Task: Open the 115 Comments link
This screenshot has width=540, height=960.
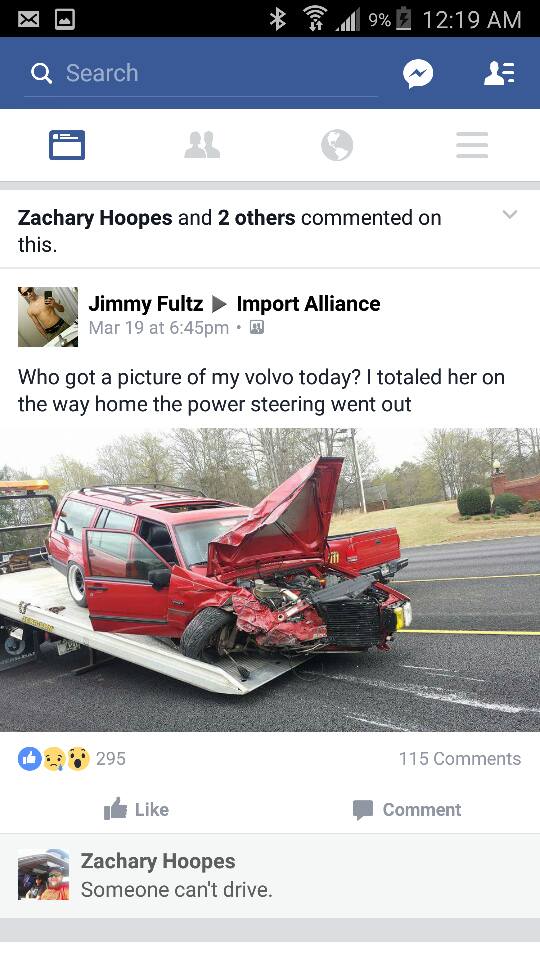Action: click(x=460, y=759)
